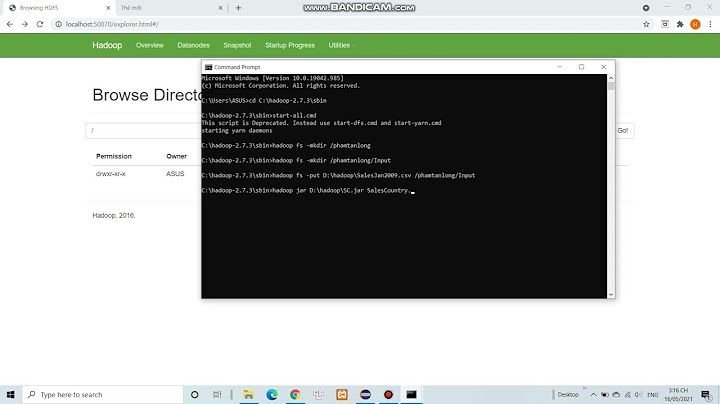Switch to Command Prompt on taskbar
The width and height of the screenshot is (720, 404).
(x=411, y=394)
